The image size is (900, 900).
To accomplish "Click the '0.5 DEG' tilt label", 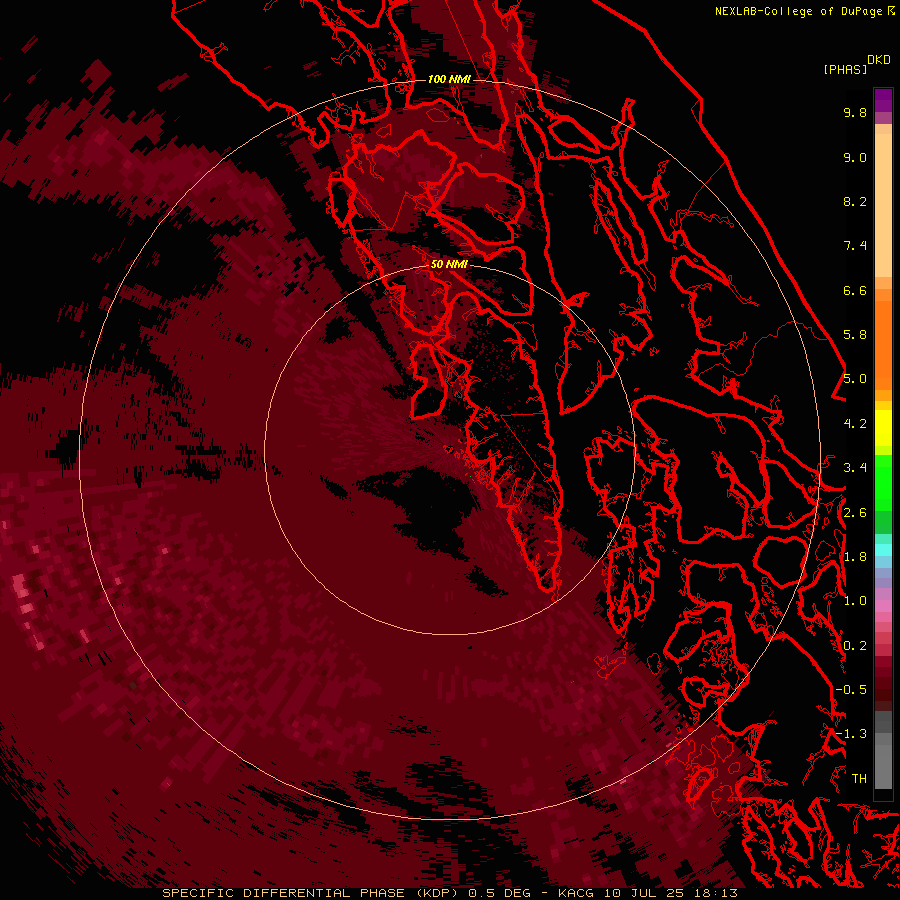I will [x=501, y=893].
